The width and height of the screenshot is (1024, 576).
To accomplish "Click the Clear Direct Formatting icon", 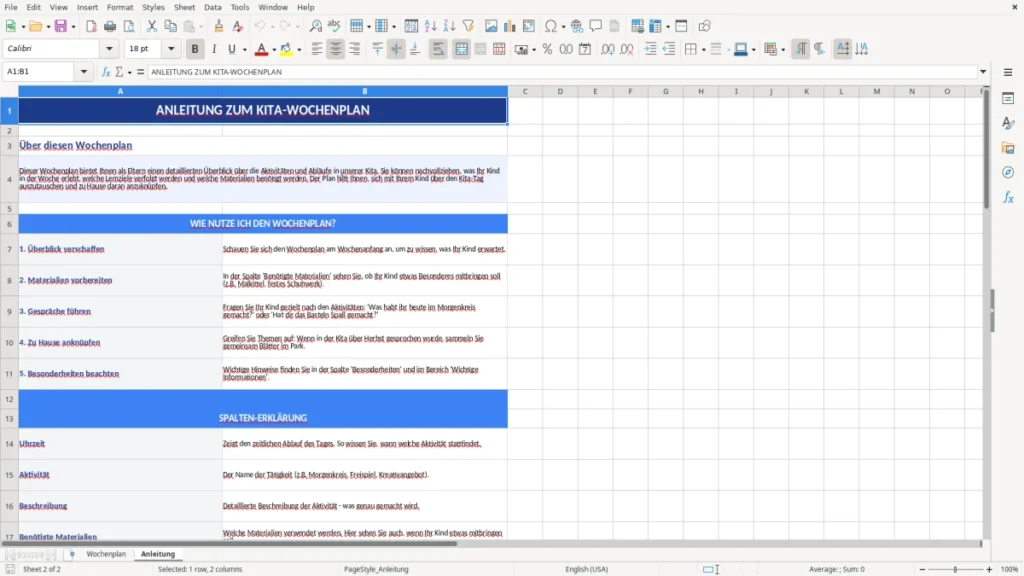I will point(238,26).
